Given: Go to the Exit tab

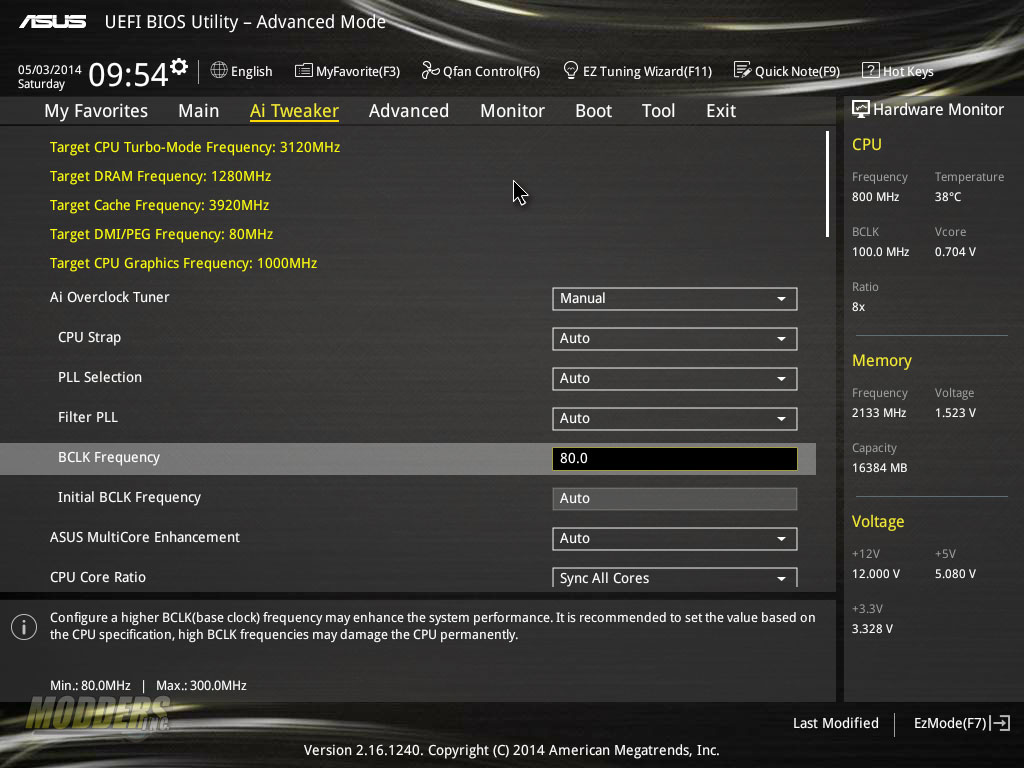Looking at the screenshot, I should pyautogui.click(x=721, y=111).
